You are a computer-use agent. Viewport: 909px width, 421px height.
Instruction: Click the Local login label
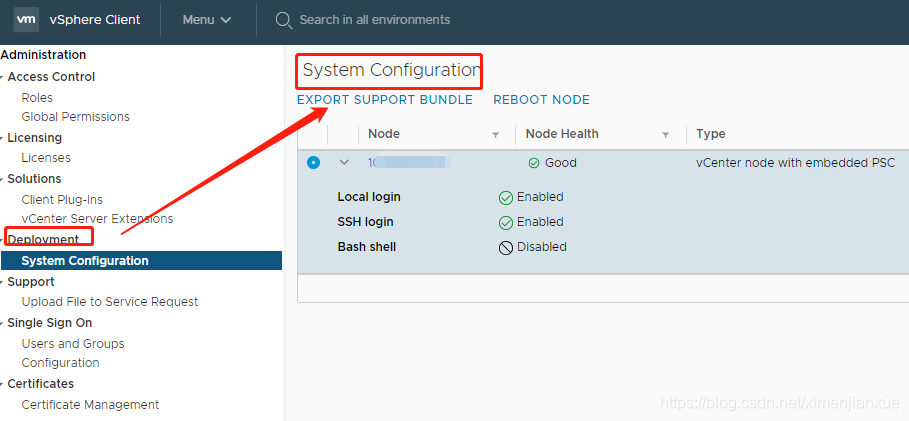369,197
